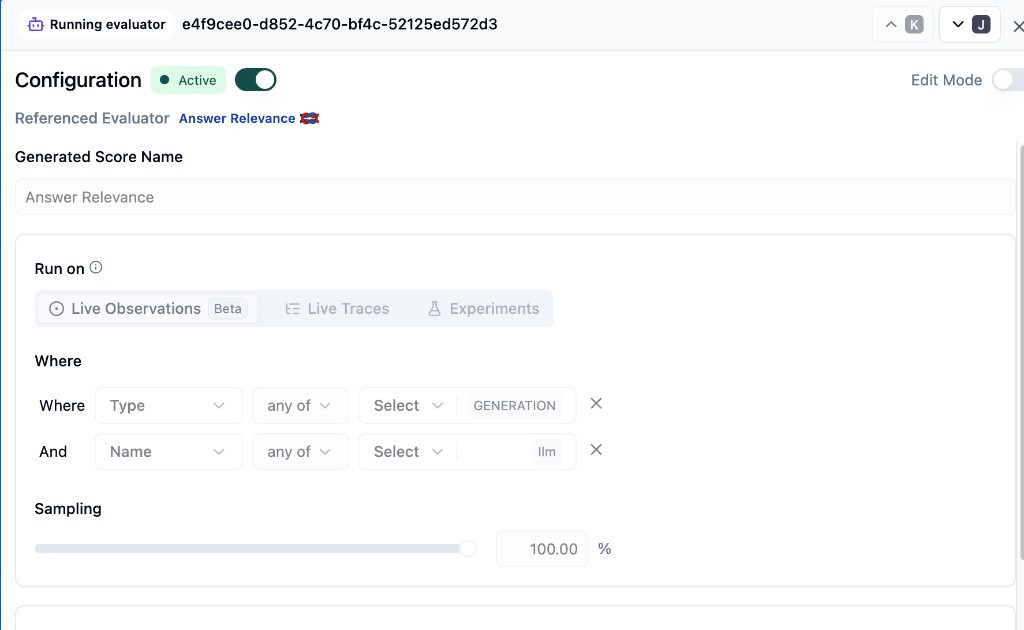Click the Sampling slider handle
The height and width of the screenshot is (630, 1024).
tap(467, 548)
